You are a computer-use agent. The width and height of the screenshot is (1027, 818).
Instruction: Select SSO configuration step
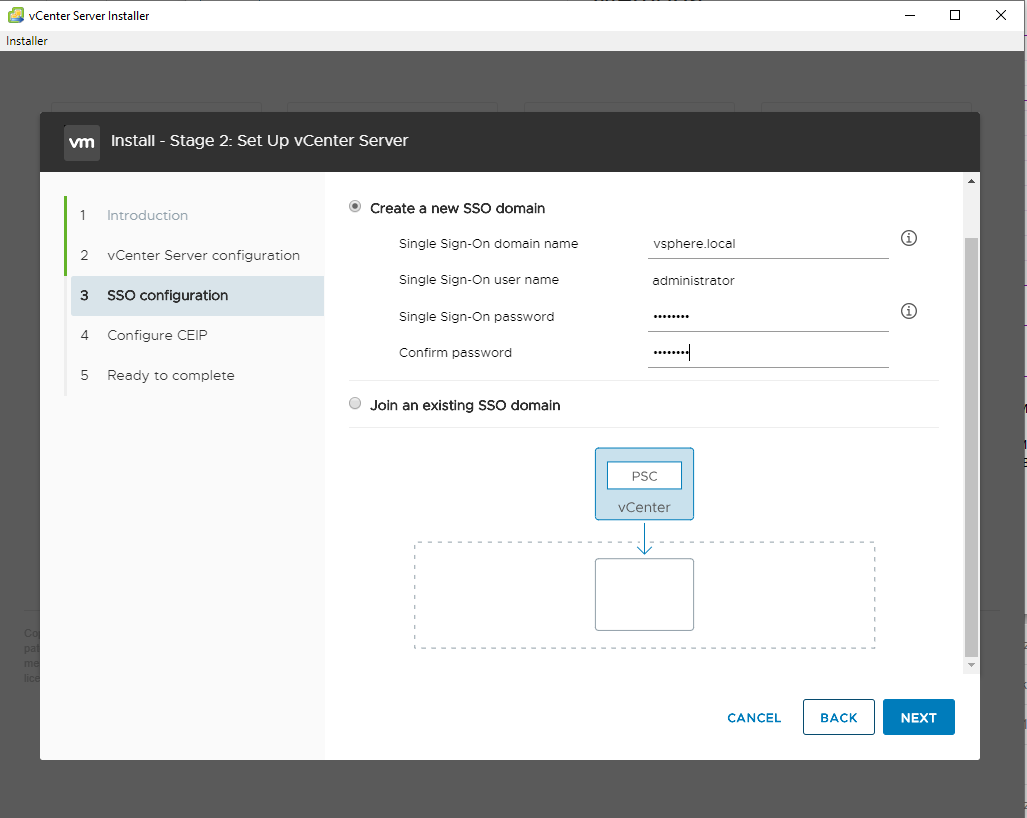[197, 295]
